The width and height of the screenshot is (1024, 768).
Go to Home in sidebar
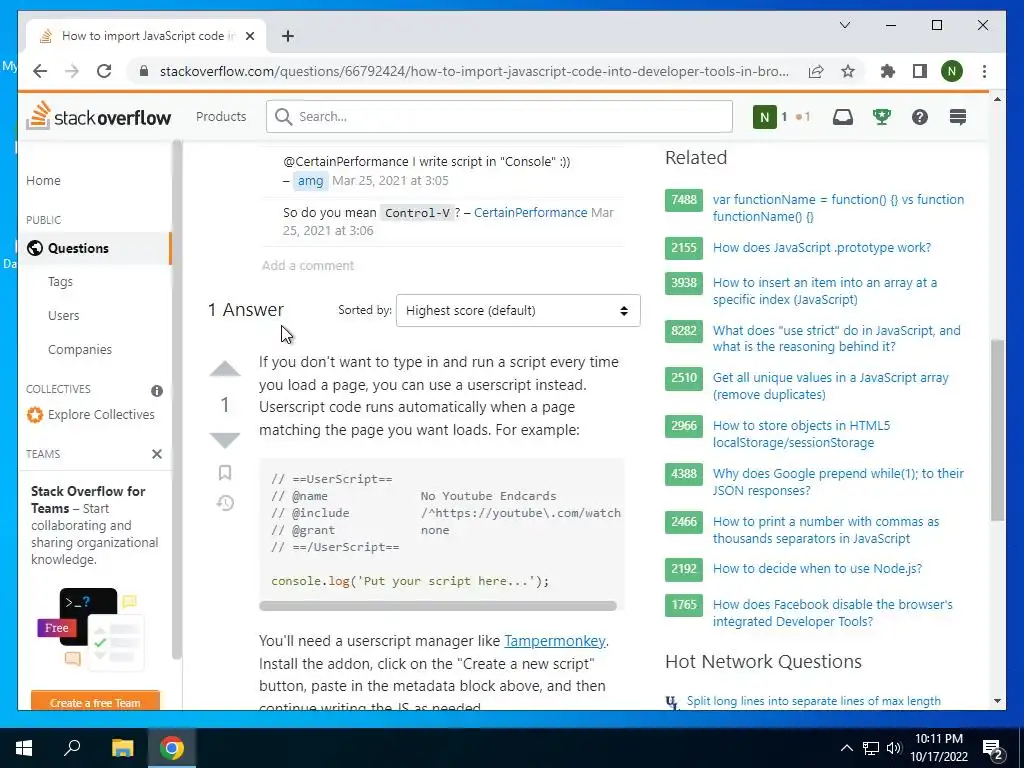43,180
